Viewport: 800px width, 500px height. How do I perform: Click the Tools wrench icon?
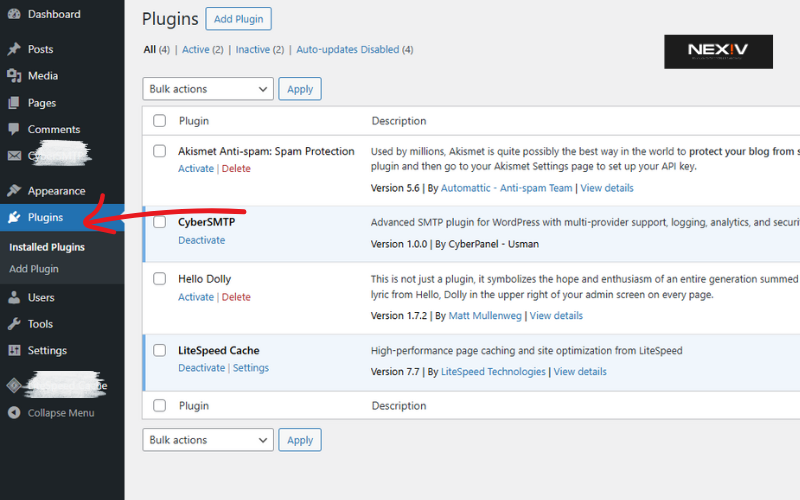pos(14,324)
